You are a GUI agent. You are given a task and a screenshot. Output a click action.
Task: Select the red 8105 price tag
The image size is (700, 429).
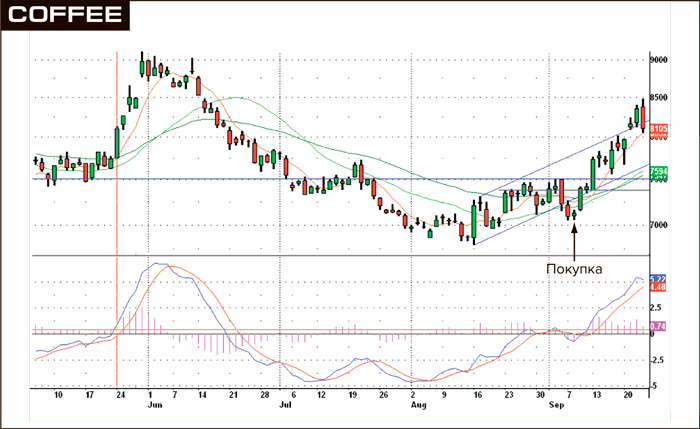click(658, 130)
